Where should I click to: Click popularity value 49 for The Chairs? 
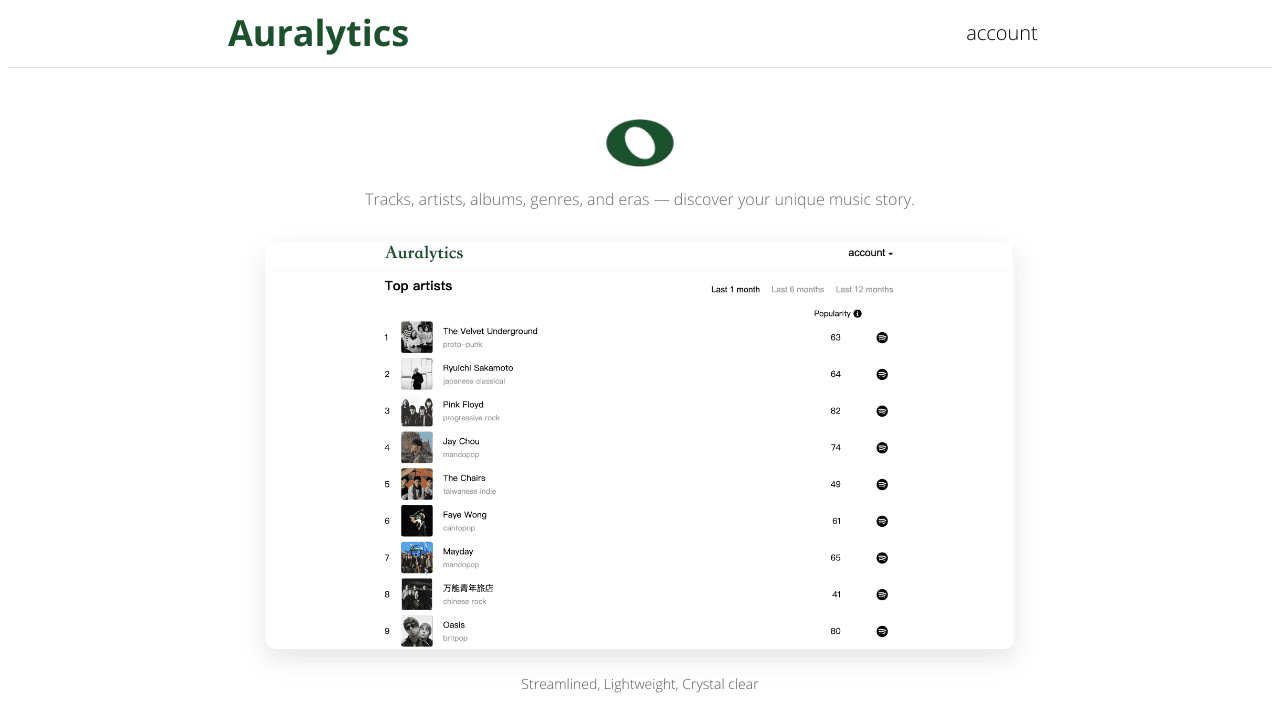[836, 484]
